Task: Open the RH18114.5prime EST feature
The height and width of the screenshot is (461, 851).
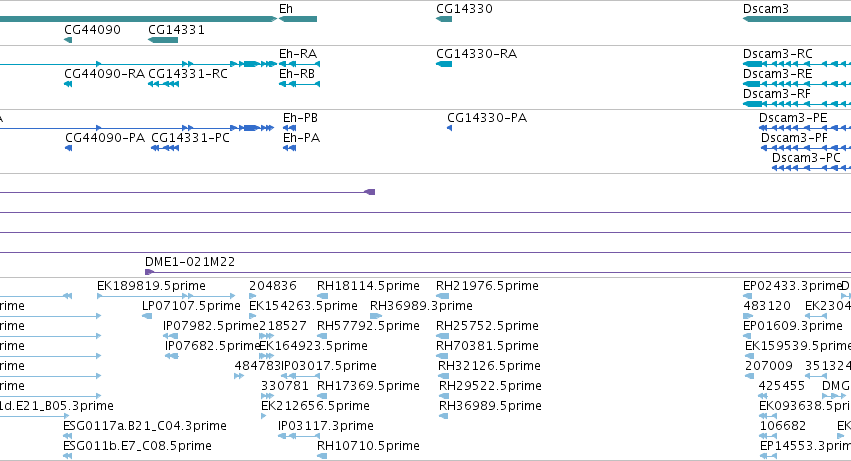Action: pos(322,296)
